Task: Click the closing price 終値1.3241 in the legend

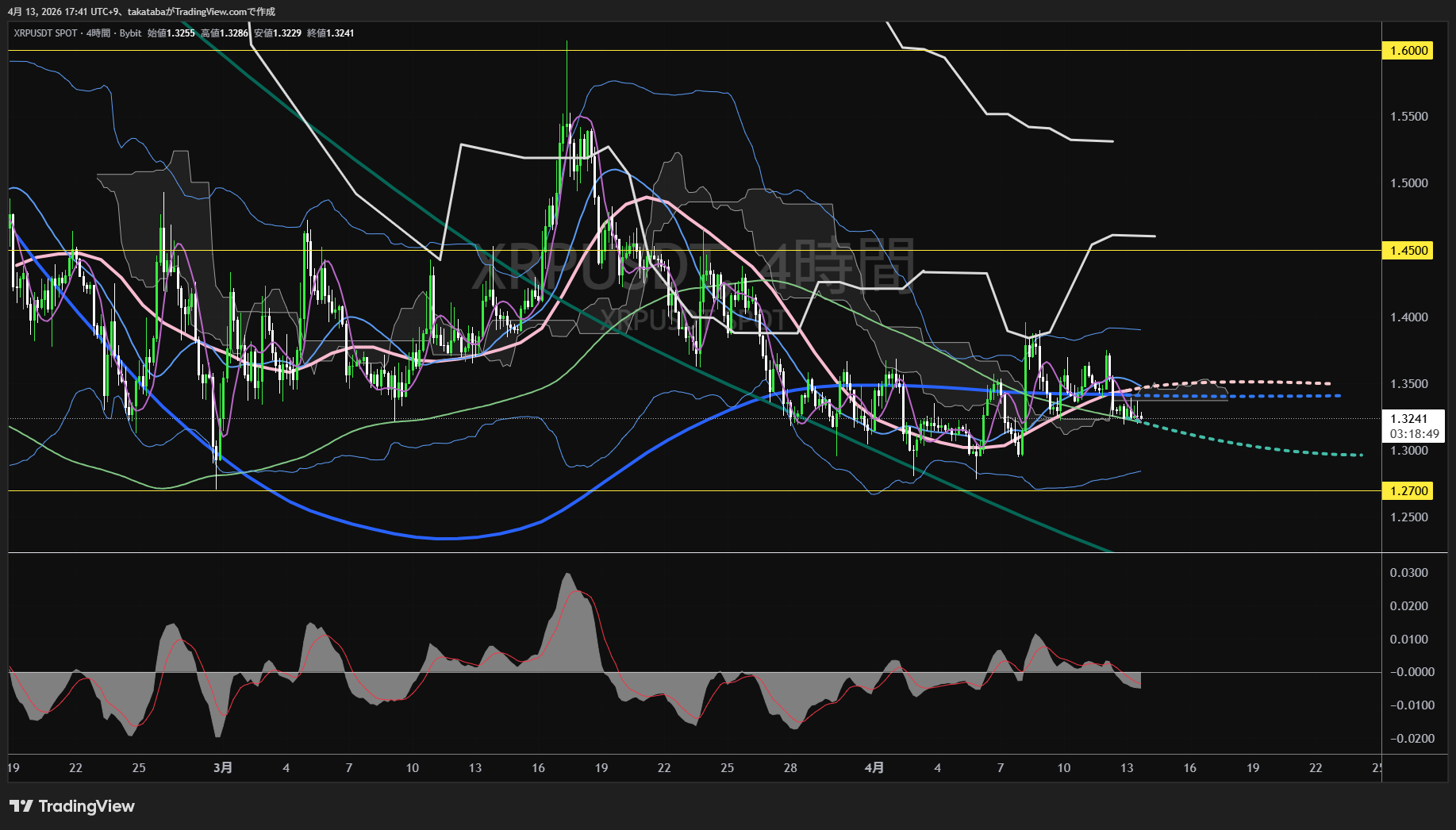Action: [330, 33]
